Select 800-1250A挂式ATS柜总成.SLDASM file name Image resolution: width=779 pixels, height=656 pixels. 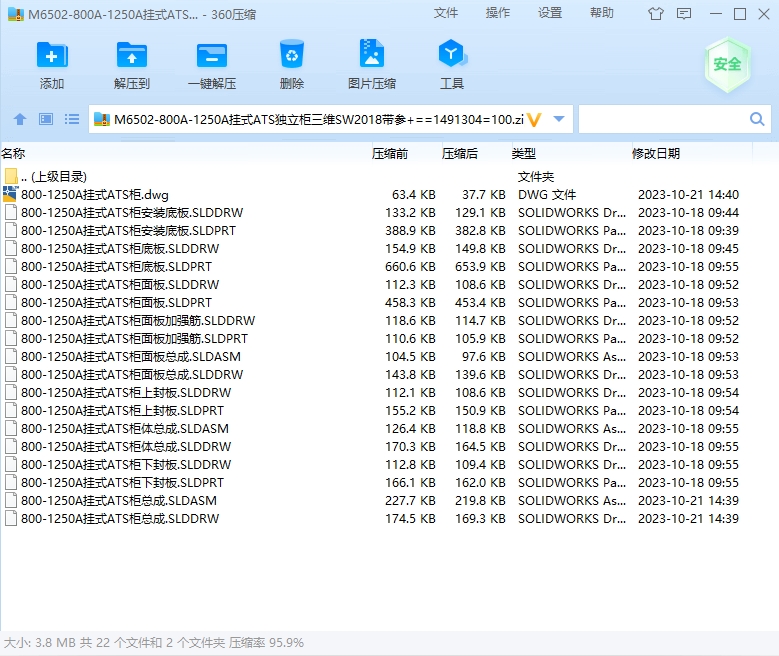119,500
